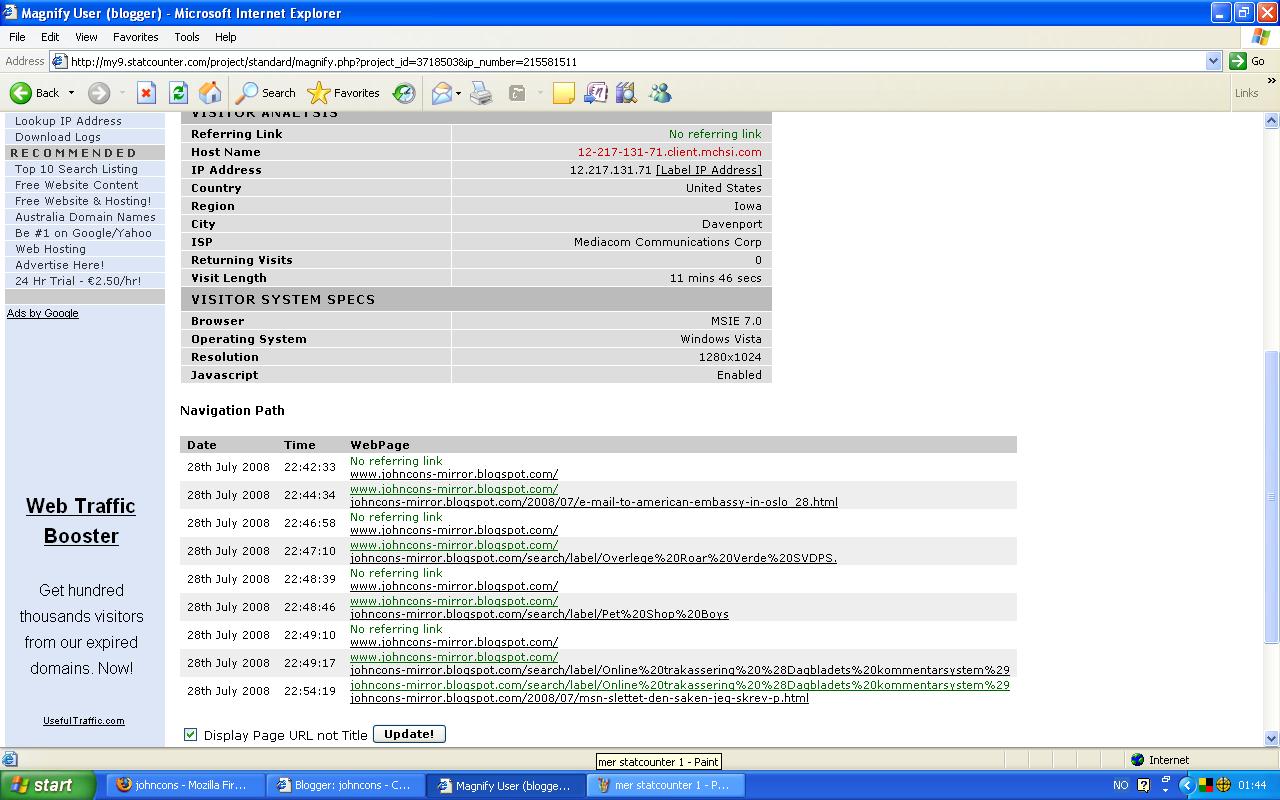Refresh the page with the green arrows icon
This screenshot has width=1280, height=800.
pyautogui.click(x=178, y=93)
